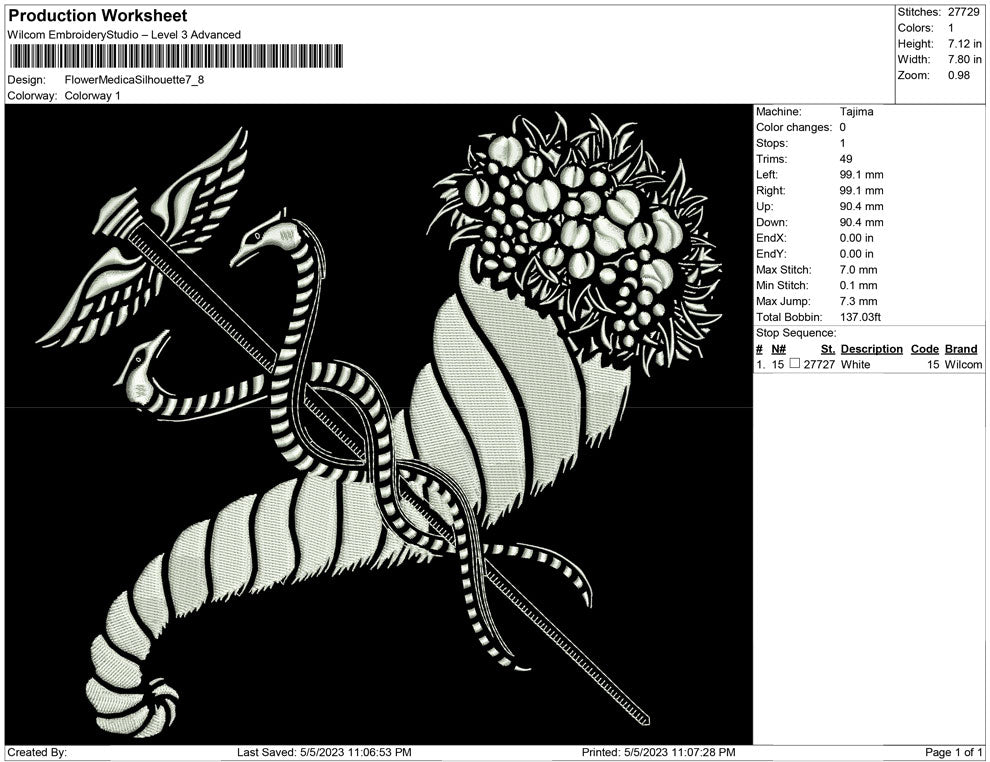The width and height of the screenshot is (990, 762).
Task: Click the N# column header
Action: point(778,348)
